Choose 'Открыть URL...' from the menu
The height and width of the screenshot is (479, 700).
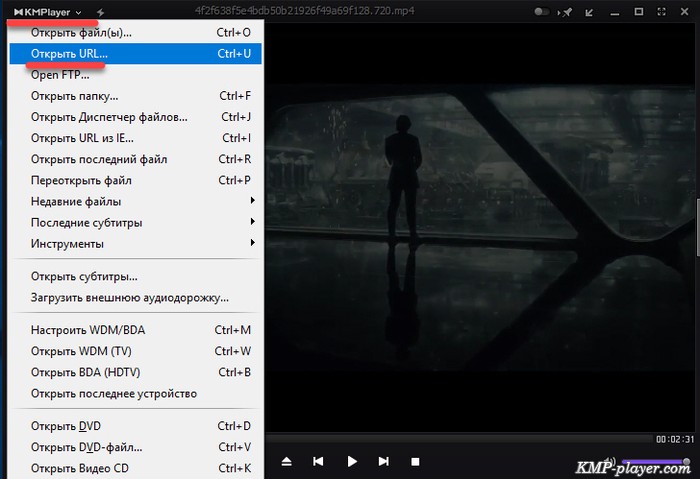tap(135, 54)
